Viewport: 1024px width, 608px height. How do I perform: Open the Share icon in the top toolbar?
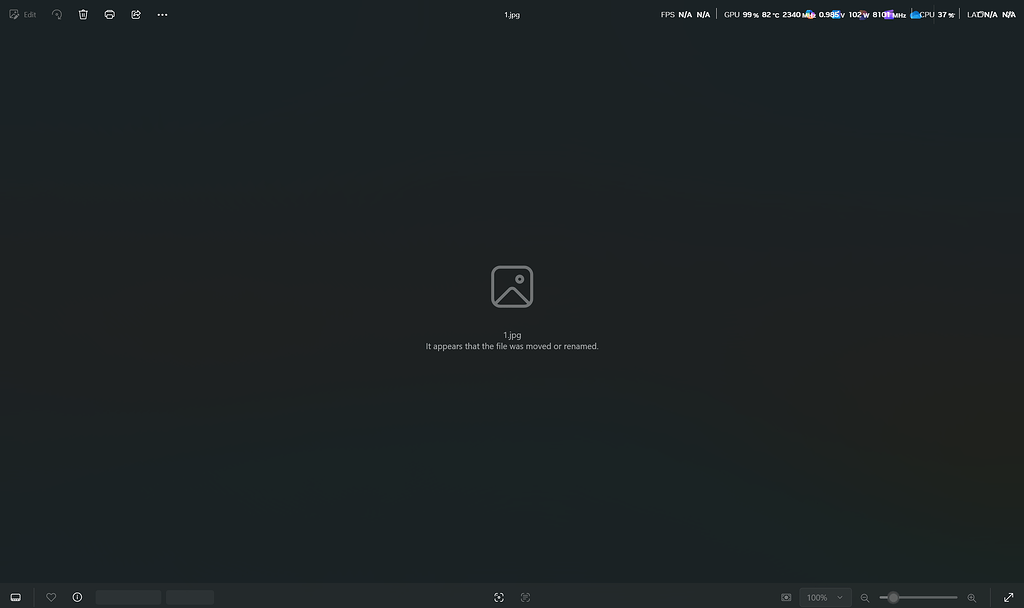pyautogui.click(x=136, y=15)
